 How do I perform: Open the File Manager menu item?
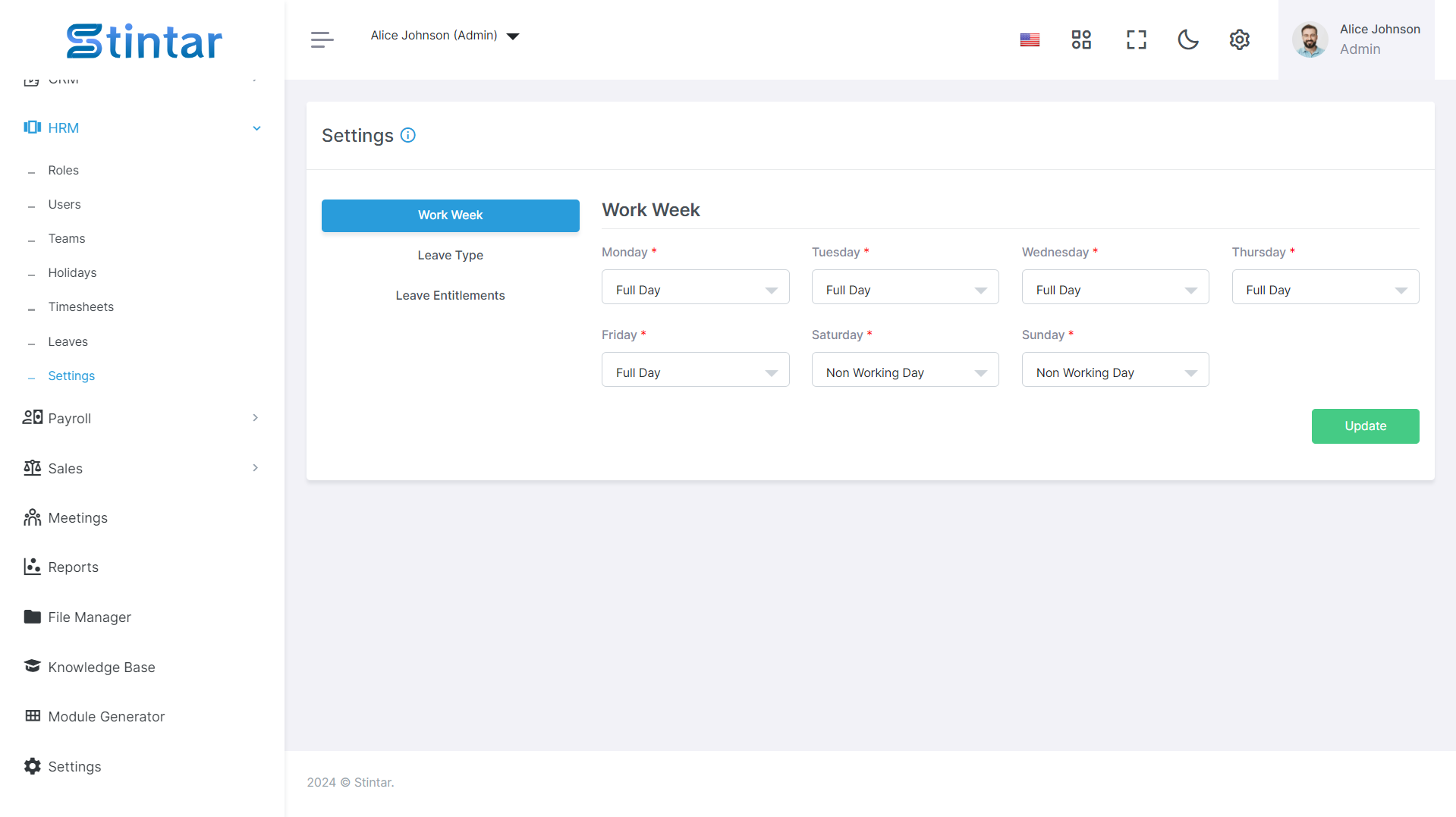point(89,617)
